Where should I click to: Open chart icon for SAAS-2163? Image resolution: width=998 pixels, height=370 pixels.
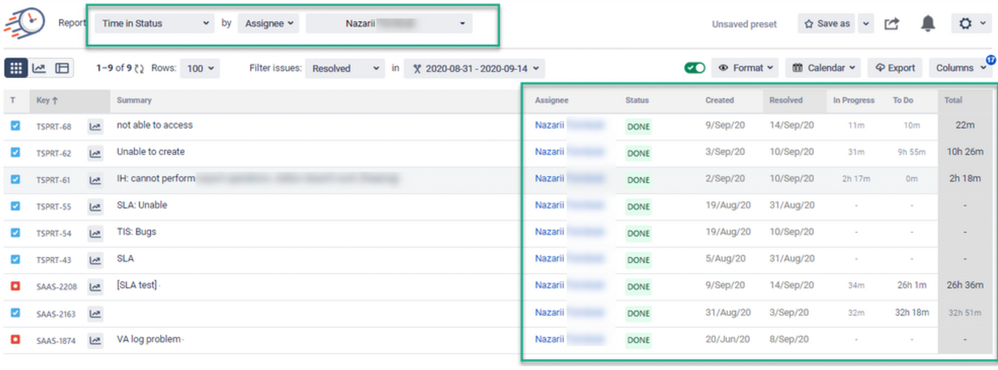click(95, 313)
